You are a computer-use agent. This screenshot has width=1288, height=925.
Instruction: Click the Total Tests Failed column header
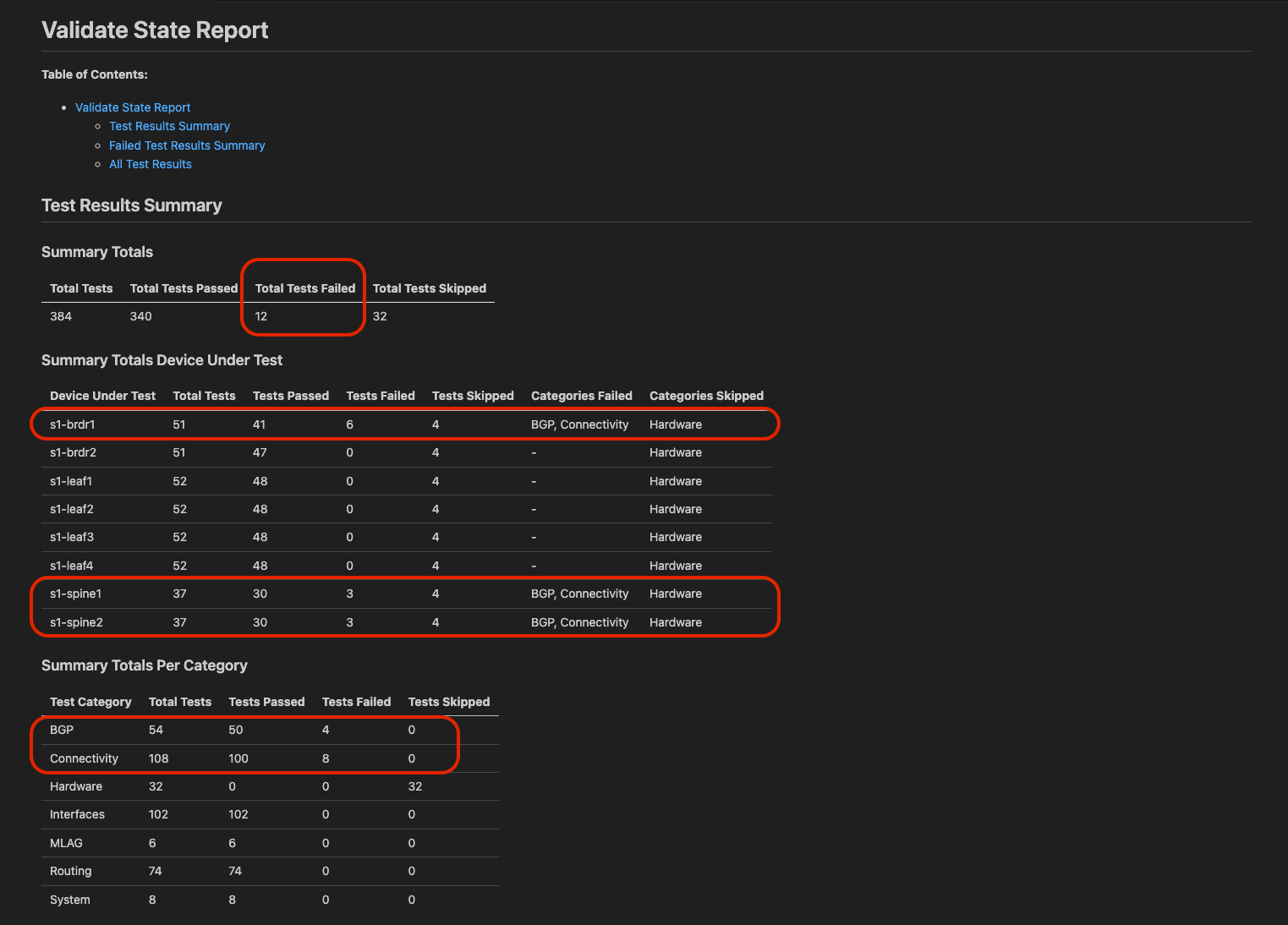click(x=305, y=288)
